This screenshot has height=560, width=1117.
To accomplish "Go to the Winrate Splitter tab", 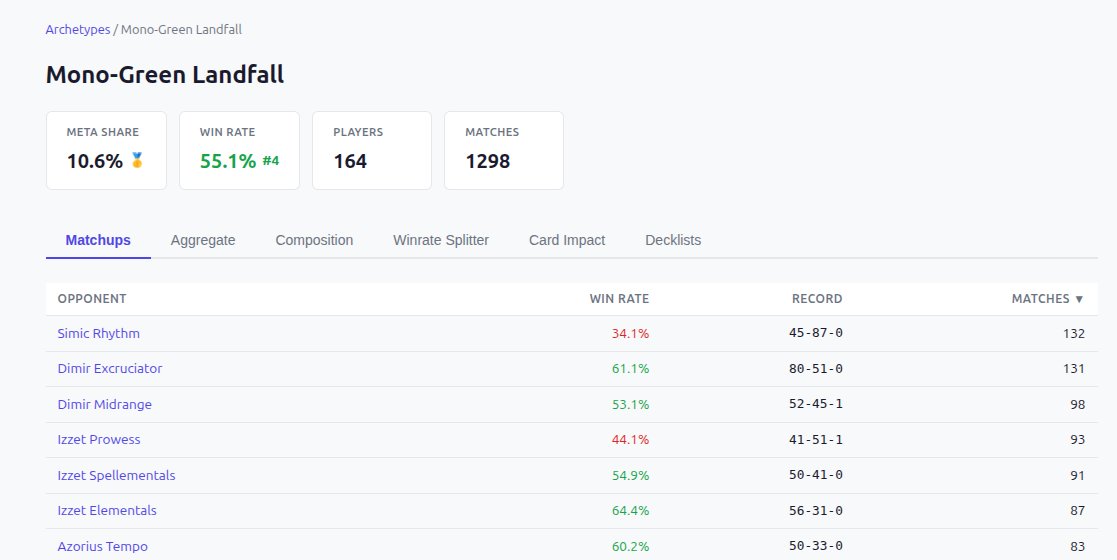I will 441,240.
